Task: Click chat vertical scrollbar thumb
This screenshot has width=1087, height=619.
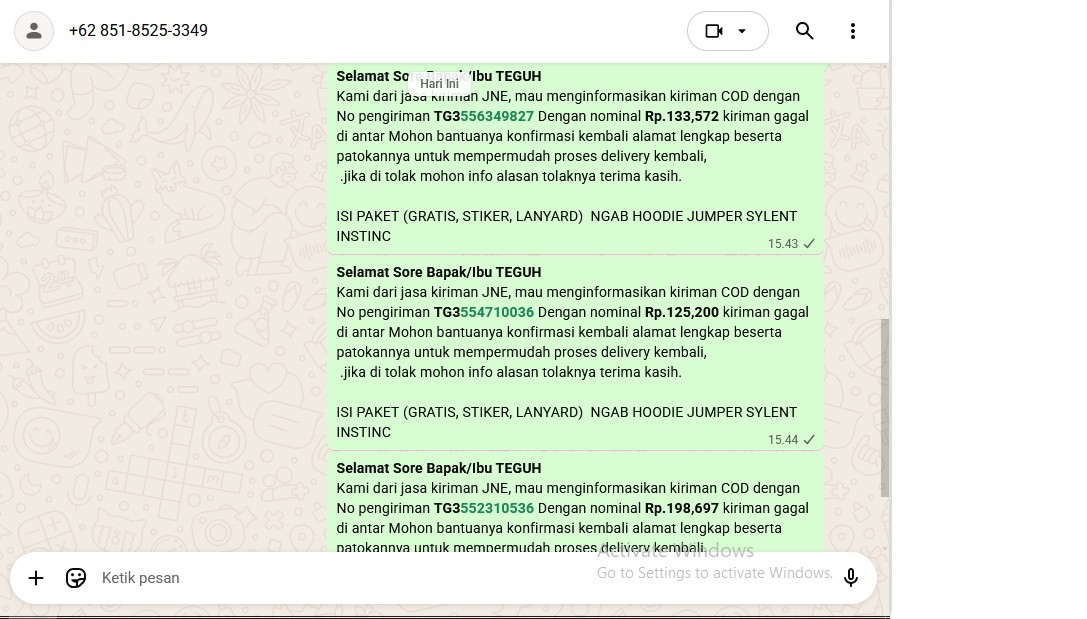Action: (885, 408)
